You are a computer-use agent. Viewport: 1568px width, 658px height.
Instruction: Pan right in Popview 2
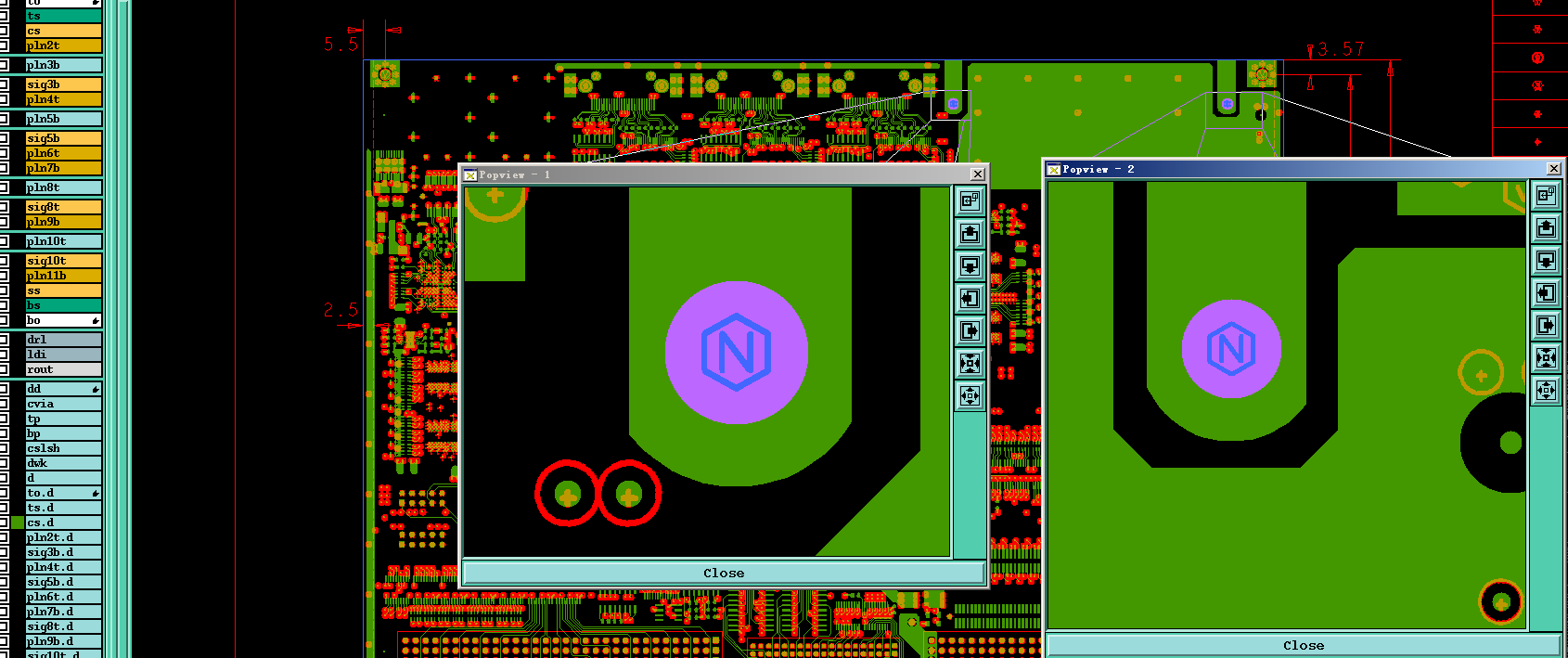coord(1546,325)
